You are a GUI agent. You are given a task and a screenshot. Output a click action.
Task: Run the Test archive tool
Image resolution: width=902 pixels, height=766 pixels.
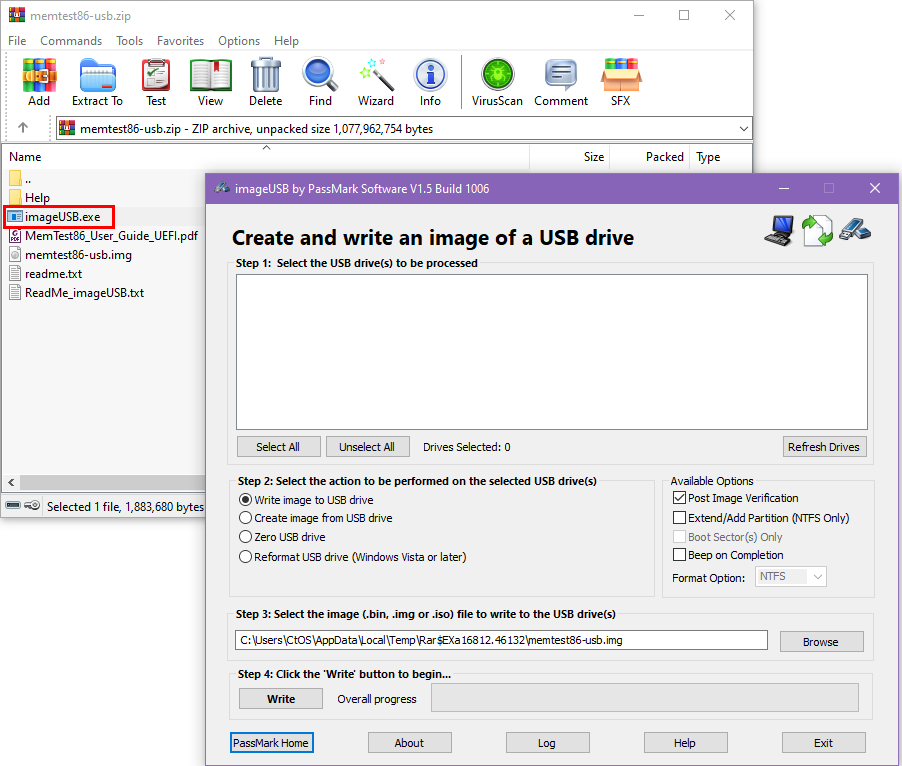point(156,82)
